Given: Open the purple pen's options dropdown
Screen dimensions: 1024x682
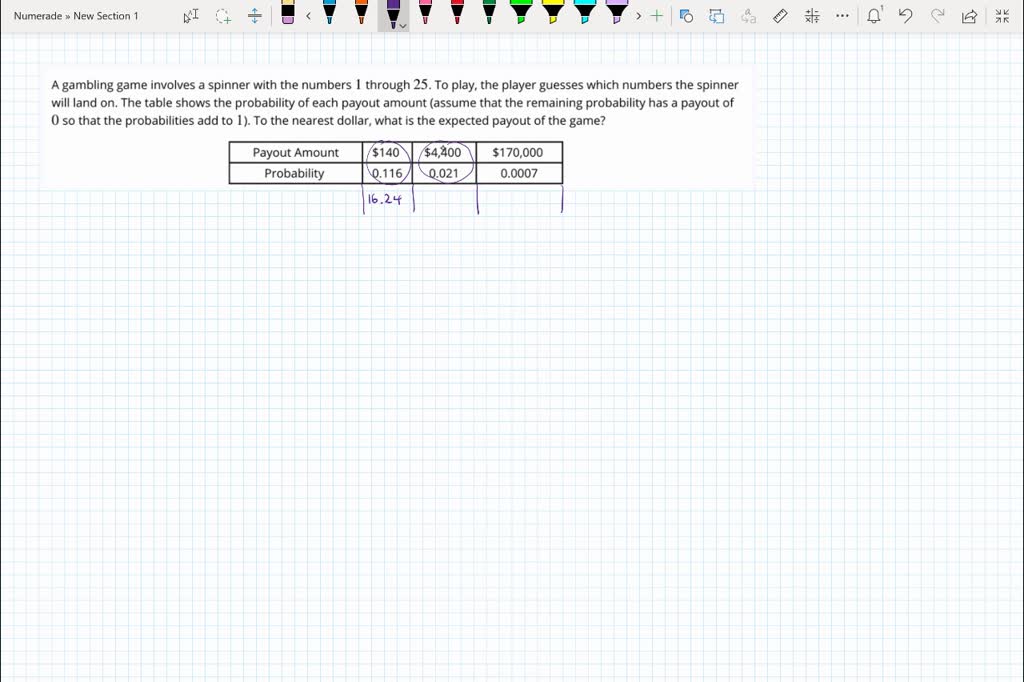Looking at the screenshot, I should pos(404,26).
